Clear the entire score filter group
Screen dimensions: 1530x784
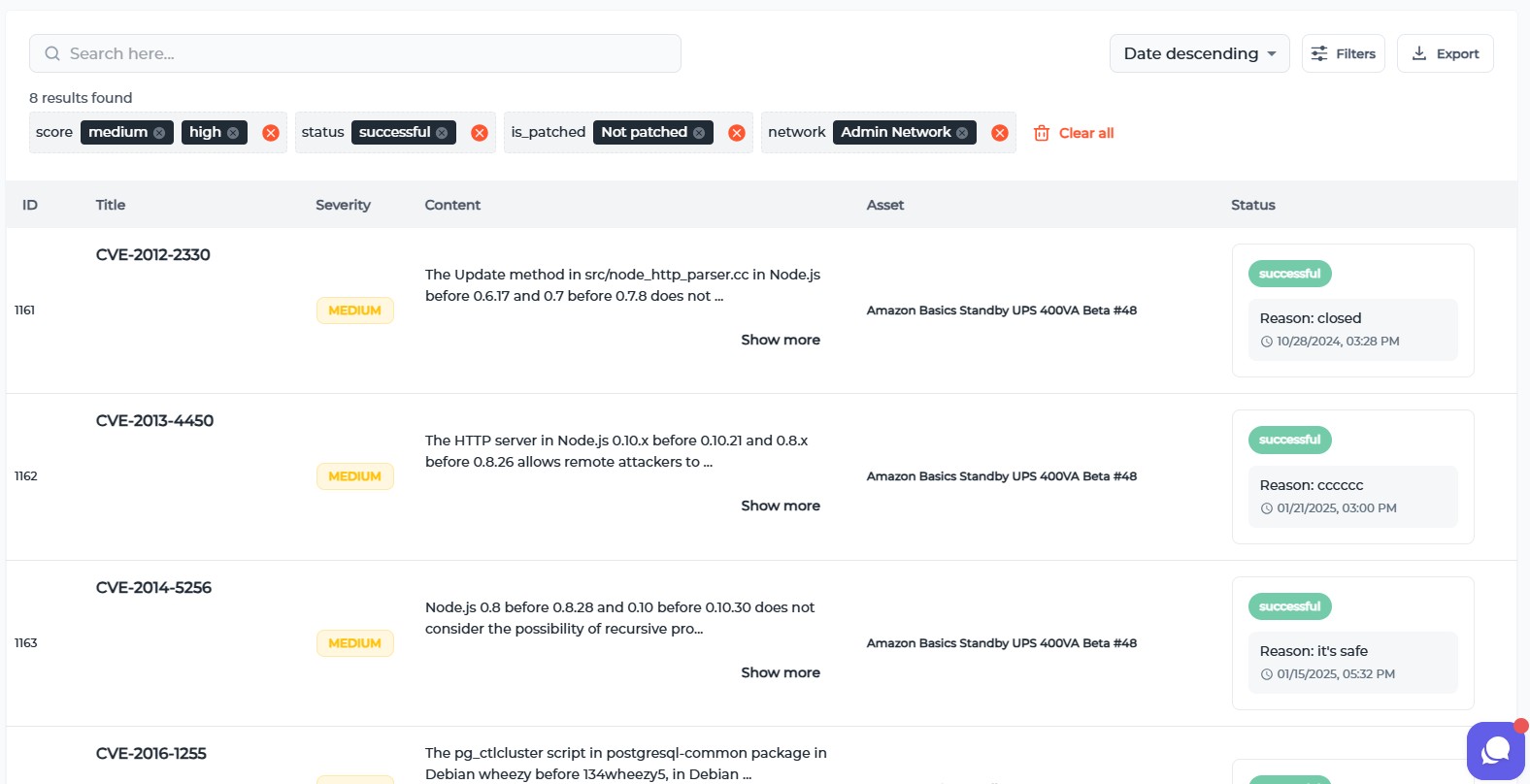[x=271, y=133]
